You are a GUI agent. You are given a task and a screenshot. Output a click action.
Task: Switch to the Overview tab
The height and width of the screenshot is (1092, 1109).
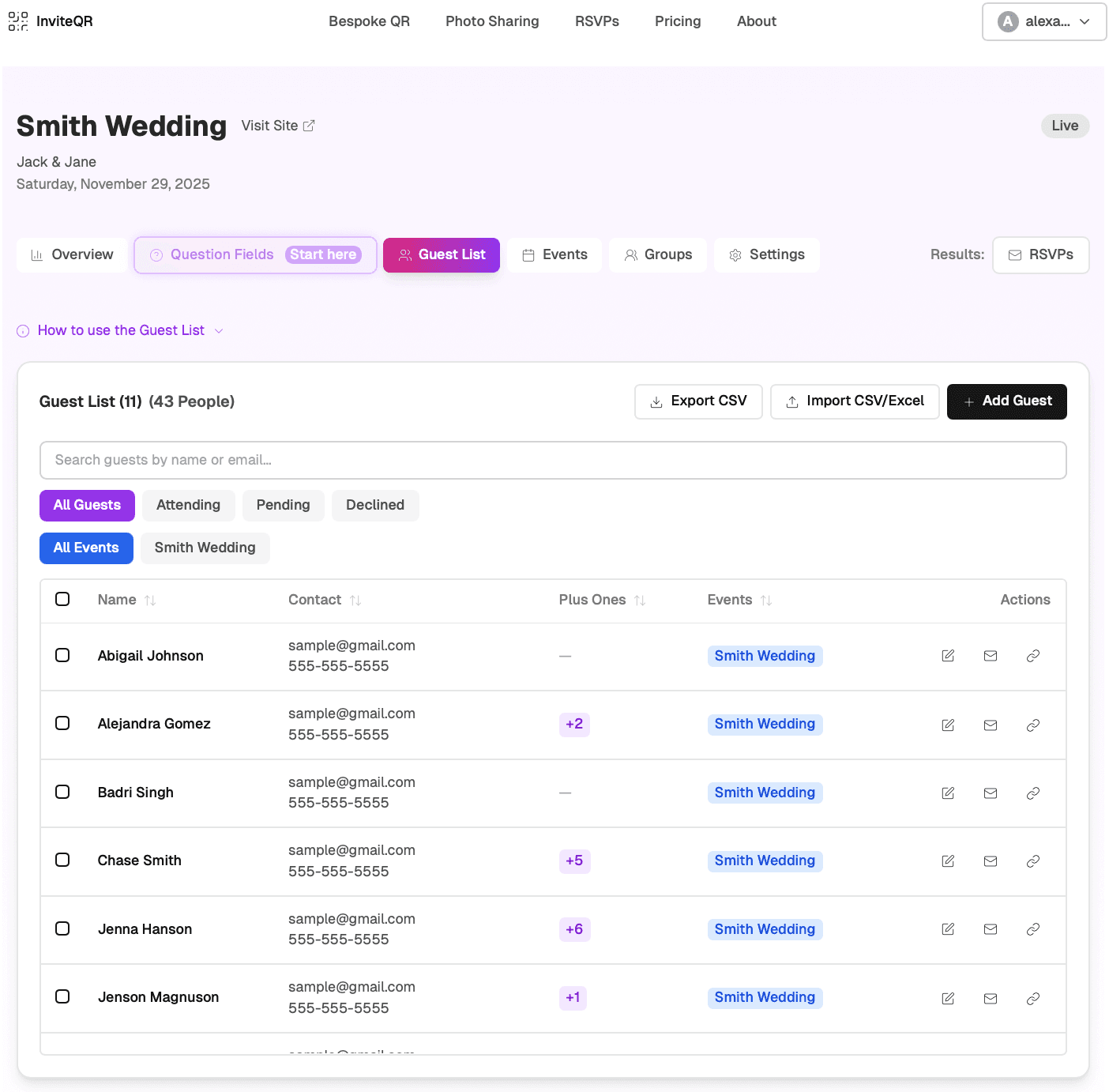pyautogui.click(x=72, y=254)
